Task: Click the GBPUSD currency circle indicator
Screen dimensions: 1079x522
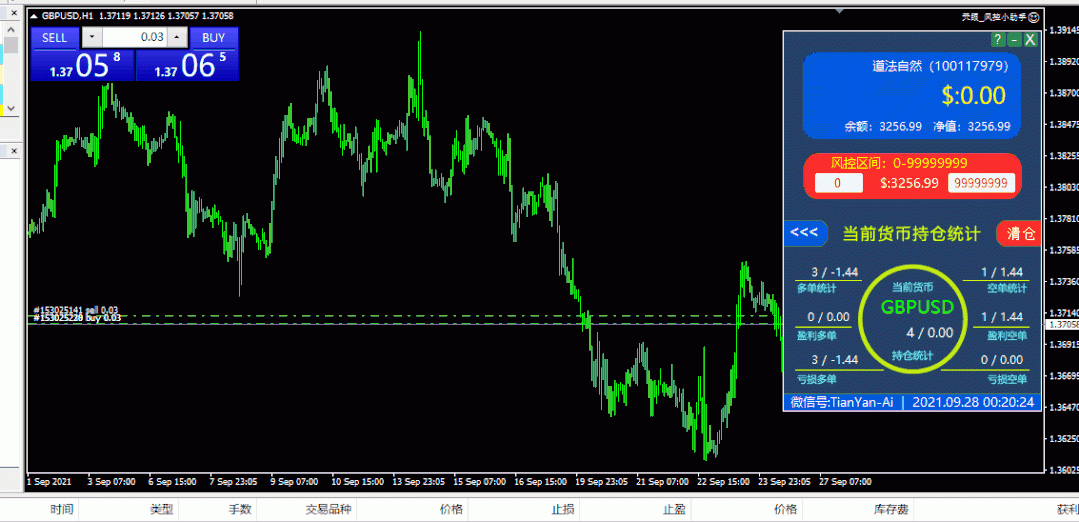Action: point(917,315)
